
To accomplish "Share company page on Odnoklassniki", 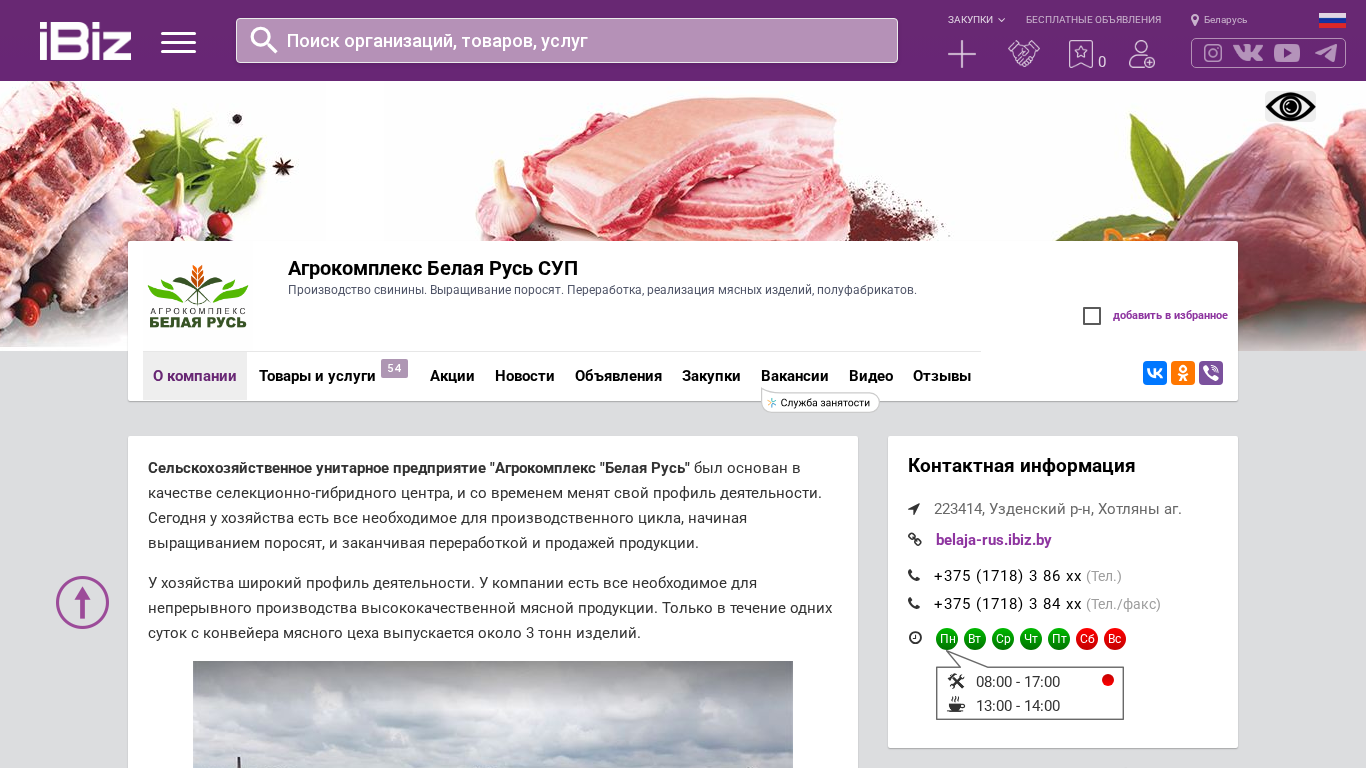I will click(x=1183, y=374).
